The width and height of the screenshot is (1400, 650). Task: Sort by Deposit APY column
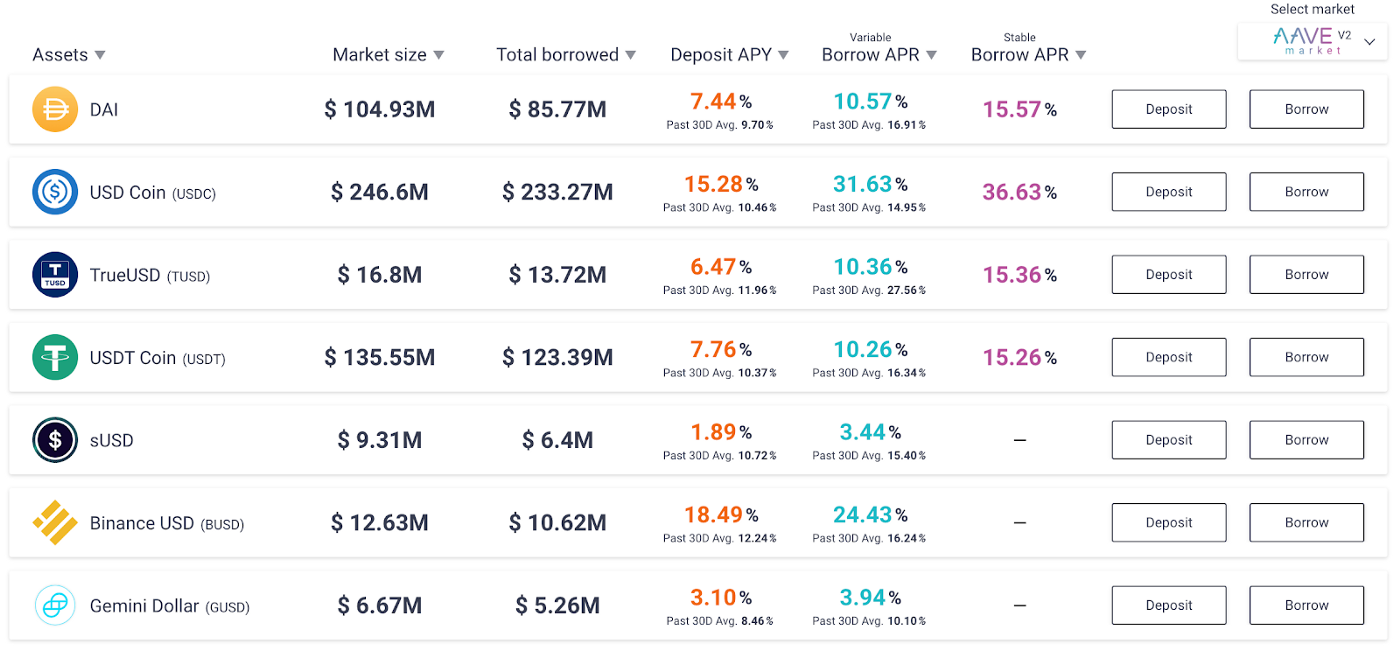730,55
